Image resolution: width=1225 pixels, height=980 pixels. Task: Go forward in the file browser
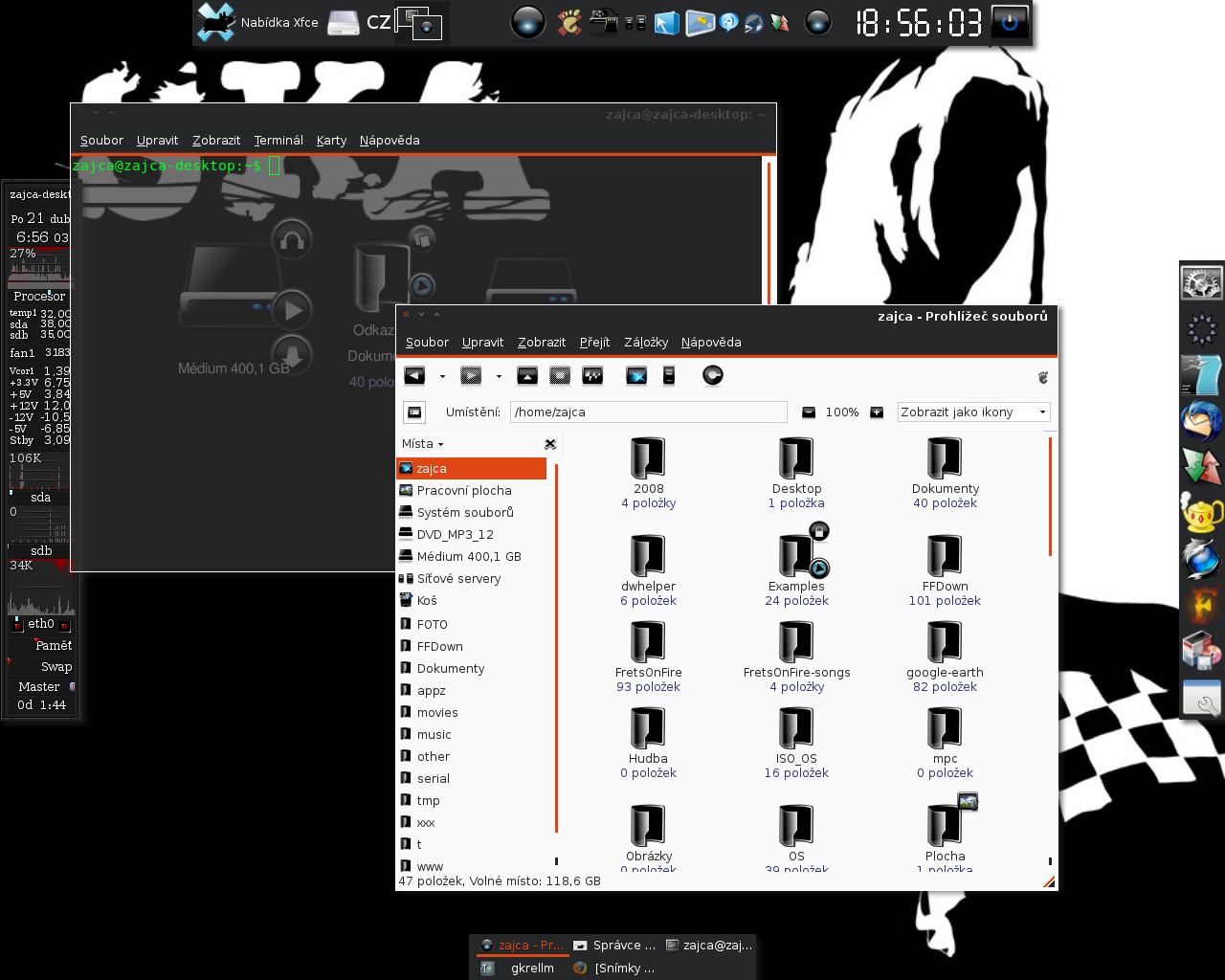coord(471,376)
